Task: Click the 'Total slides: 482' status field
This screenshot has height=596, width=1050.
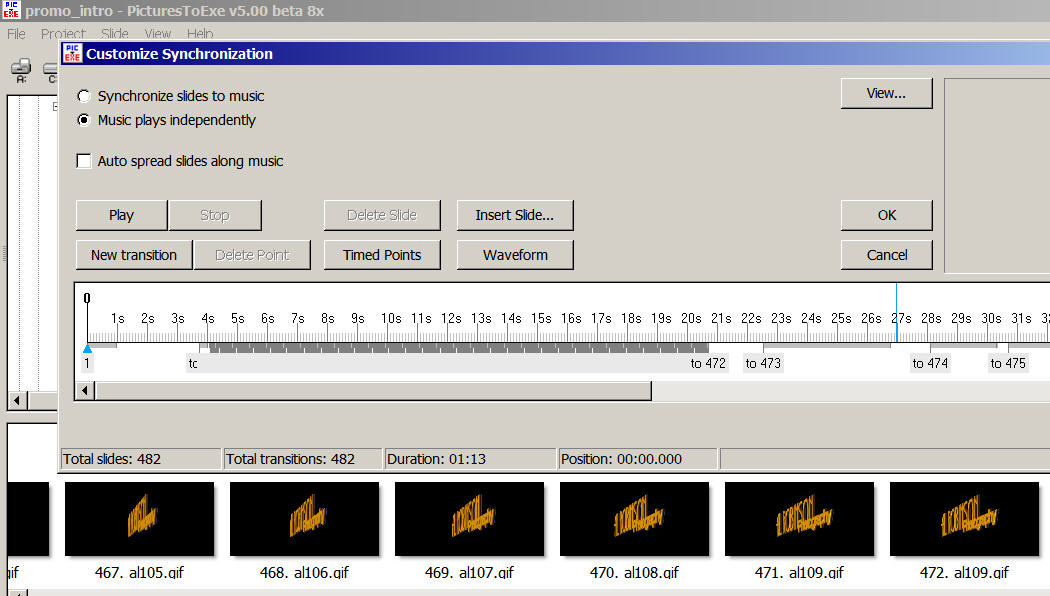Action: pos(141,459)
